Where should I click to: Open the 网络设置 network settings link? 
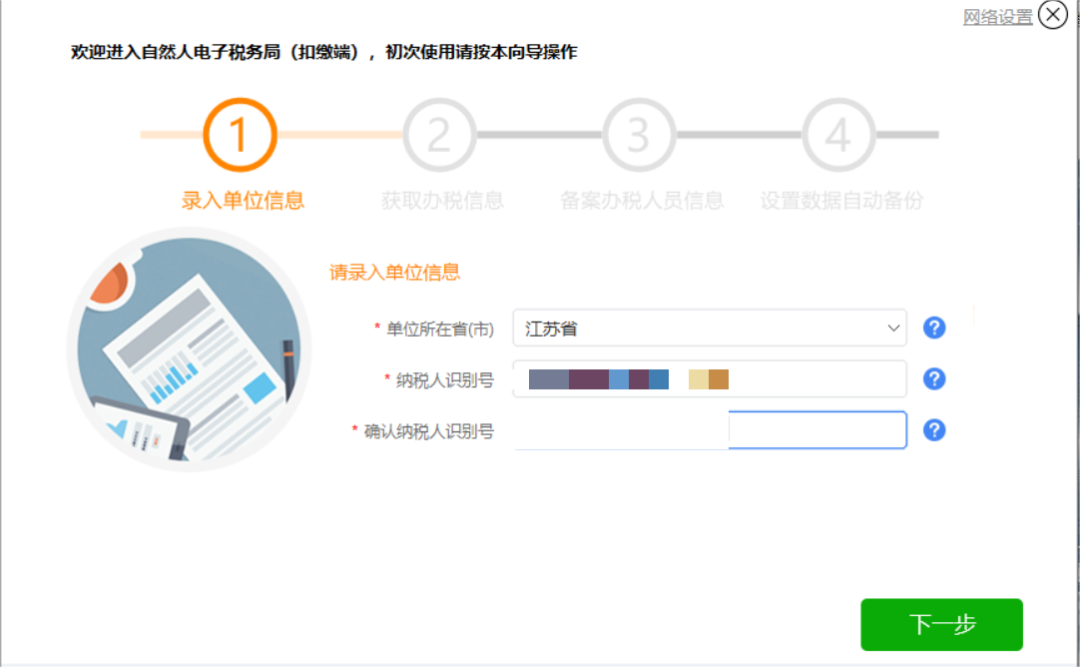(997, 17)
